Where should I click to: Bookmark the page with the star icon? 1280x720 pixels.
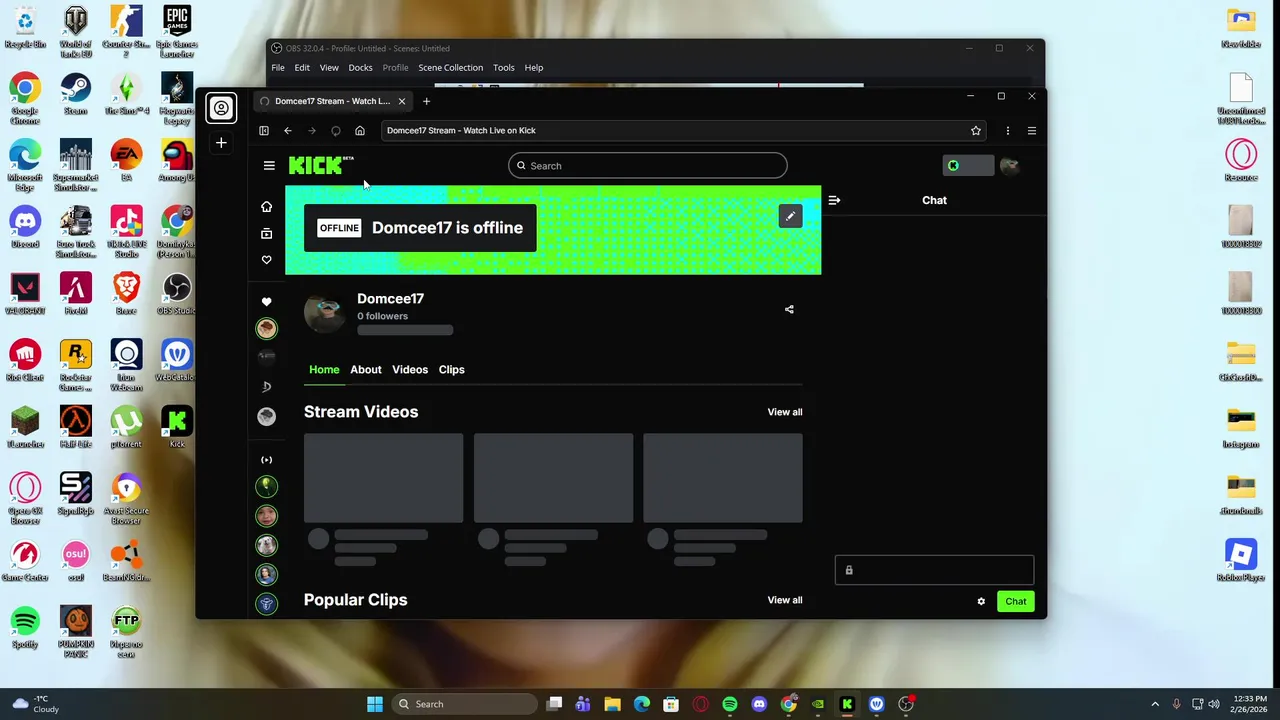coord(976,131)
